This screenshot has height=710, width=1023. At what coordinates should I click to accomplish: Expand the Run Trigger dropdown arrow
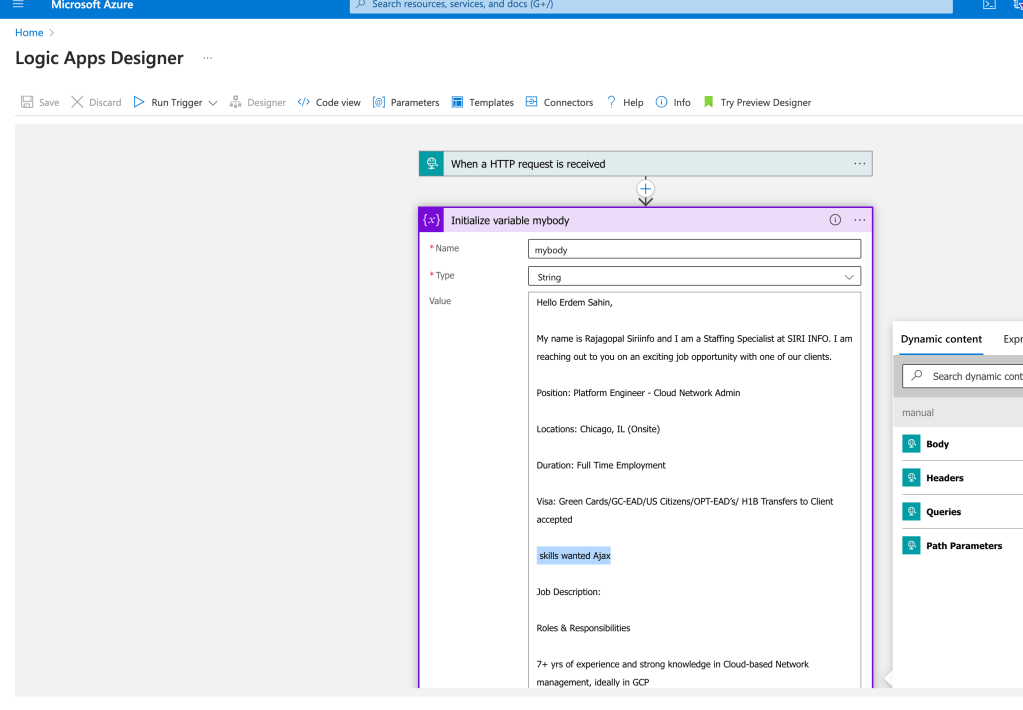pyautogui.click(x=213, y=103)
